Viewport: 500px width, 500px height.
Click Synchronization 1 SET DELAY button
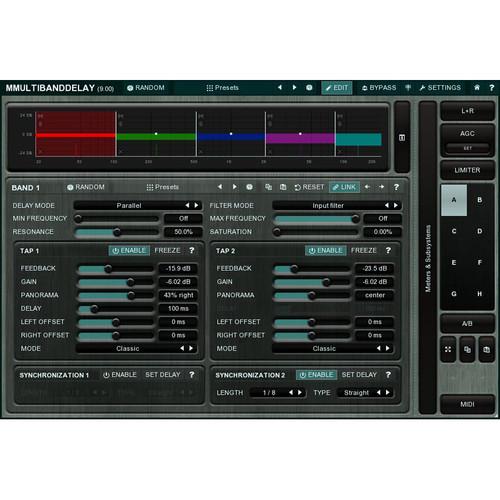pos(163,375)
